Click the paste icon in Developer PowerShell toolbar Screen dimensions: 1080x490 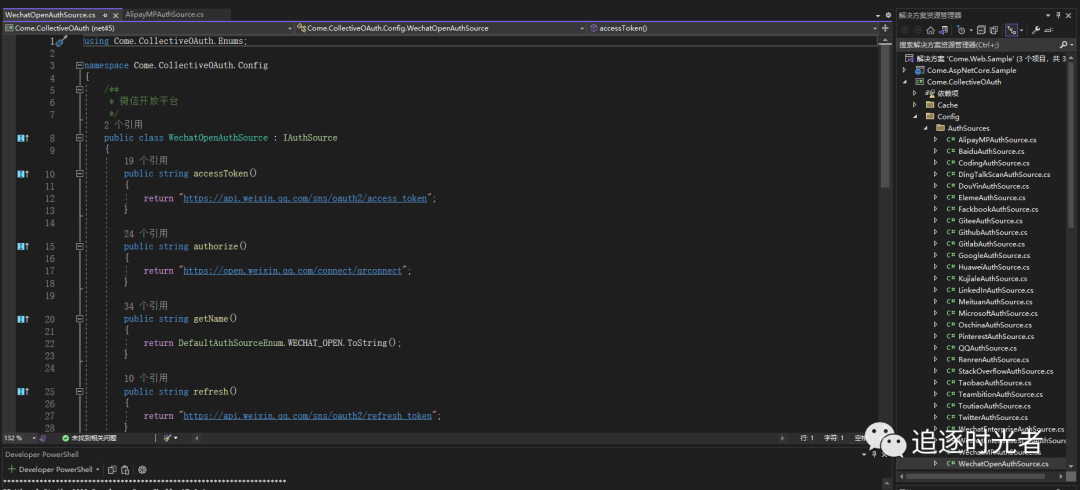(125, 469)
